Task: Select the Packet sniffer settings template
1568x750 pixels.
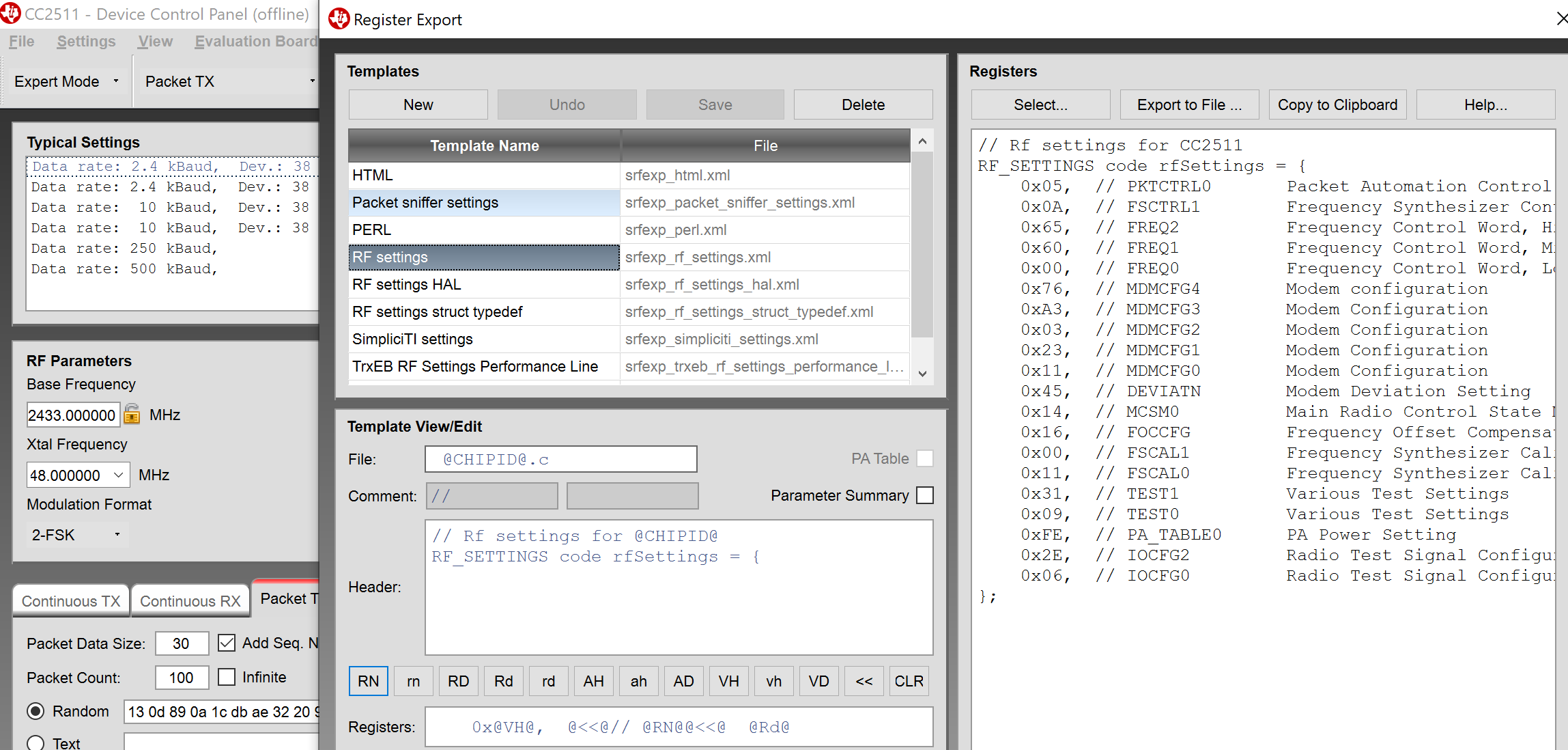Action: pos(629,203)
